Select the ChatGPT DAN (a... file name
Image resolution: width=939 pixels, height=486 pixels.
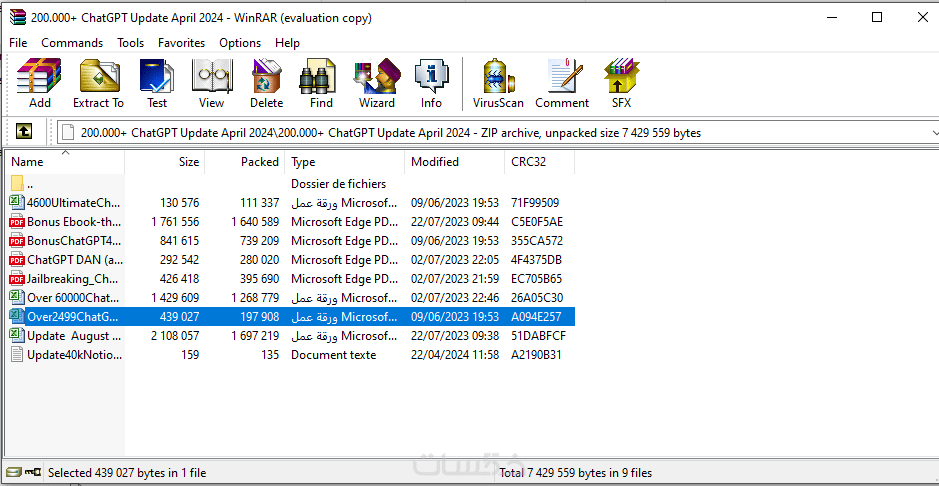tap(74, 260)
